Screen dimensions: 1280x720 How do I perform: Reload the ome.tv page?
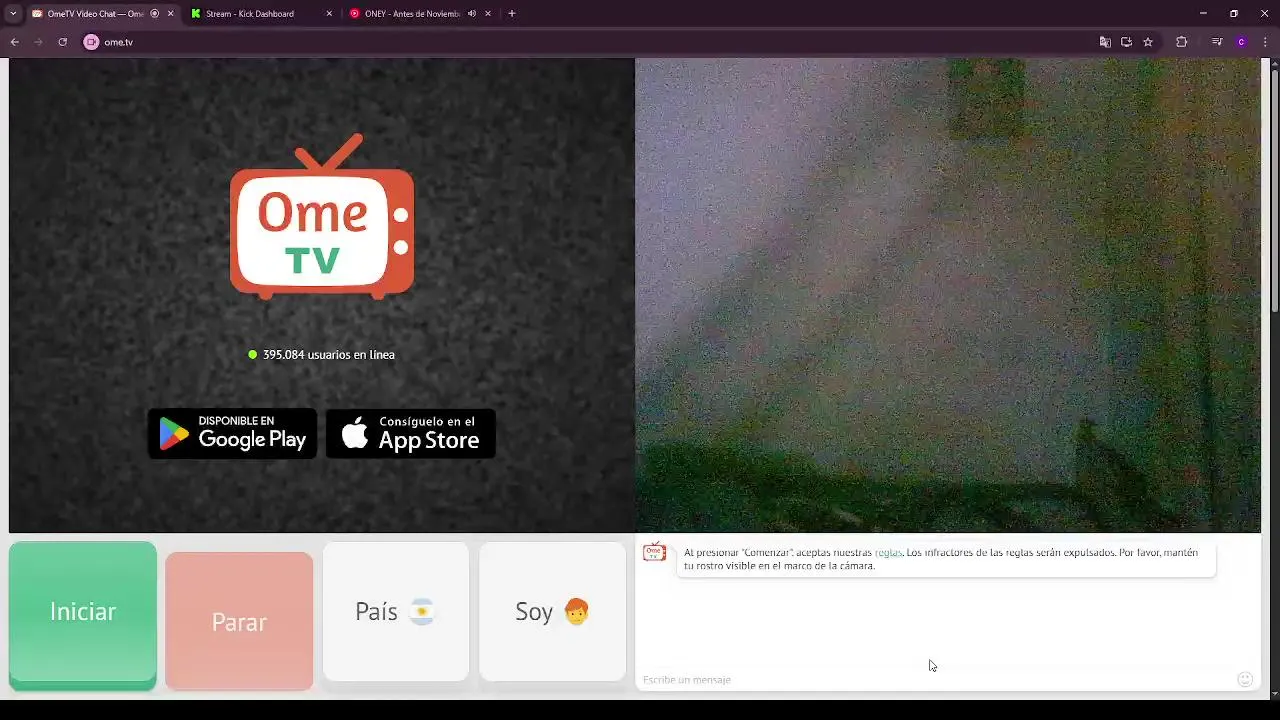62,42
